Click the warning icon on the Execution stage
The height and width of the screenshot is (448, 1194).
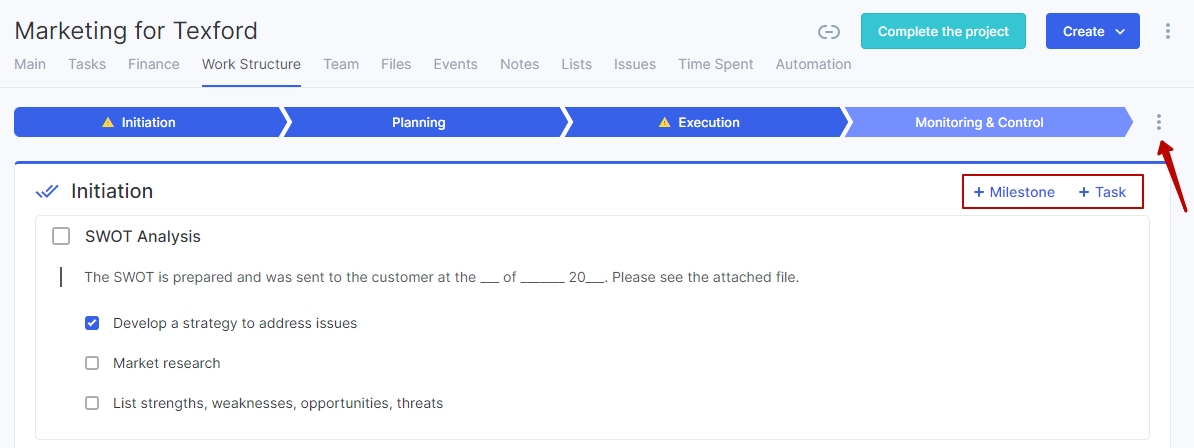(x=665, y=122)
